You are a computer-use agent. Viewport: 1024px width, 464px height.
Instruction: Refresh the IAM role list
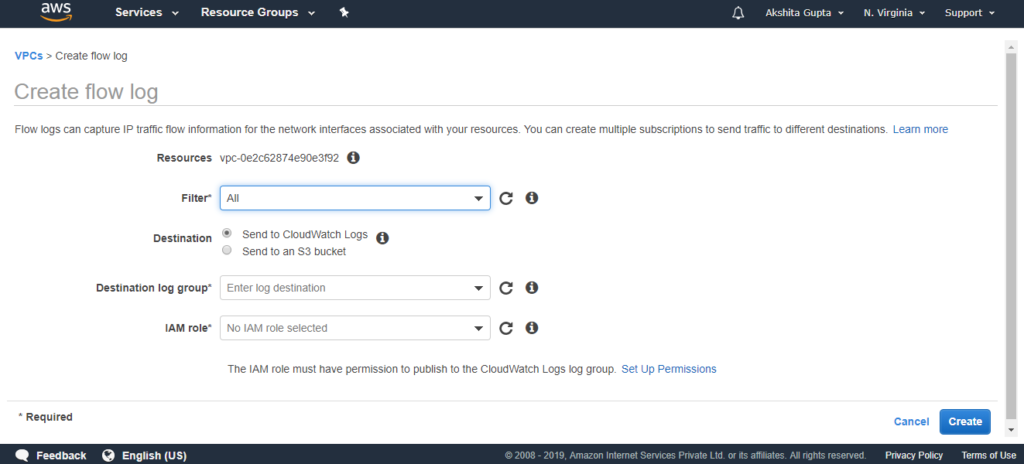click(x=506, y=328)
